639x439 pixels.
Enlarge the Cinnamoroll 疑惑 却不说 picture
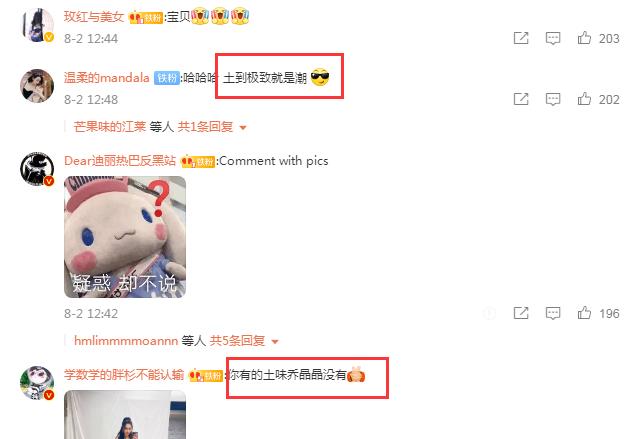pyautogui.click(x=125, y=237)
